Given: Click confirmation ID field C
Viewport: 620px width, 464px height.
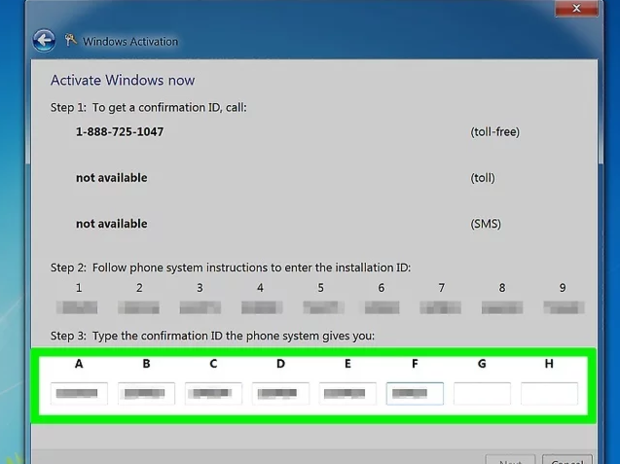Looking at the screenshot, I should [x=214, y=393].
